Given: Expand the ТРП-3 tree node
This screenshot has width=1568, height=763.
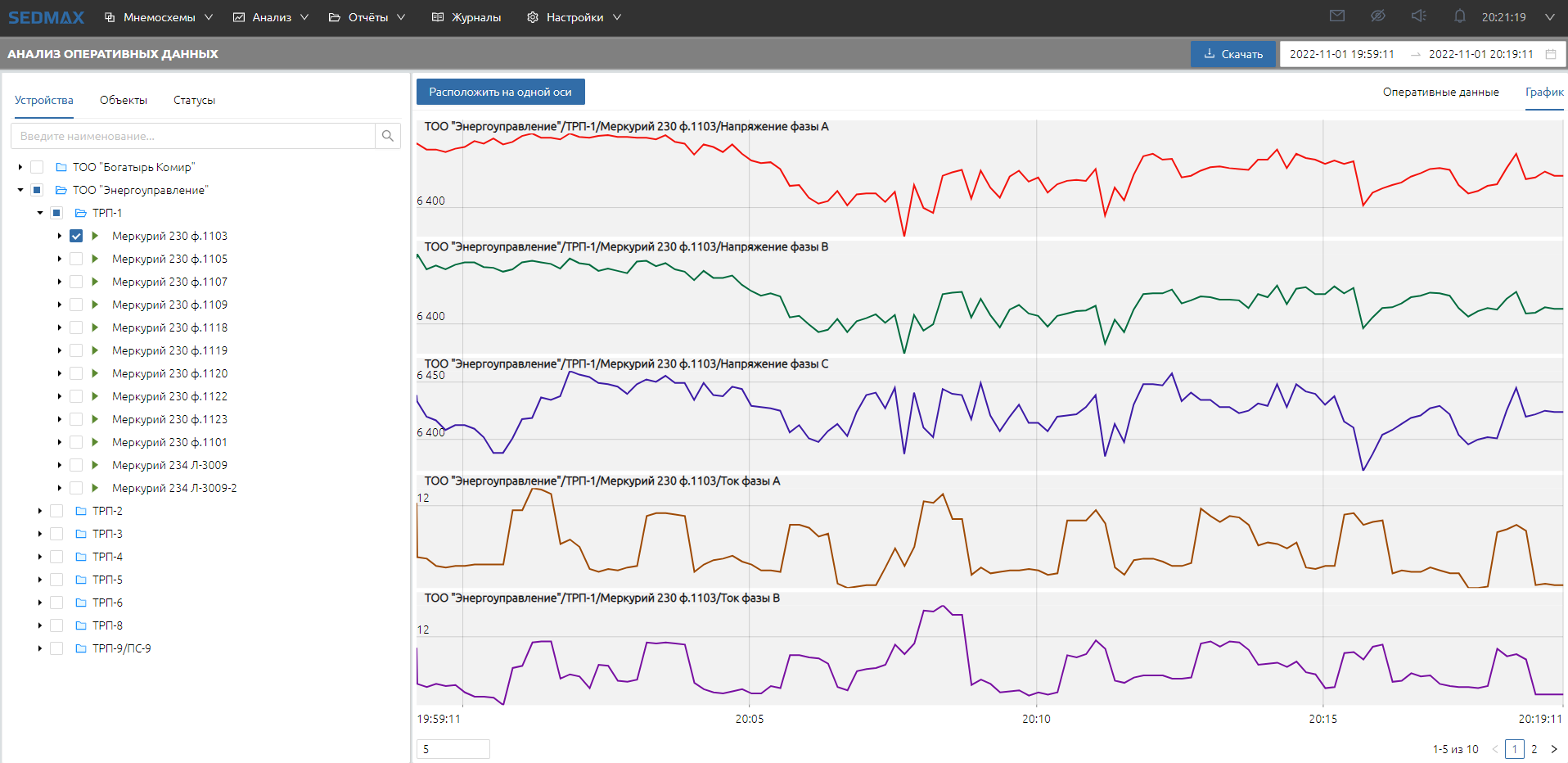Looking at the screenshot, I should point(40,534).
